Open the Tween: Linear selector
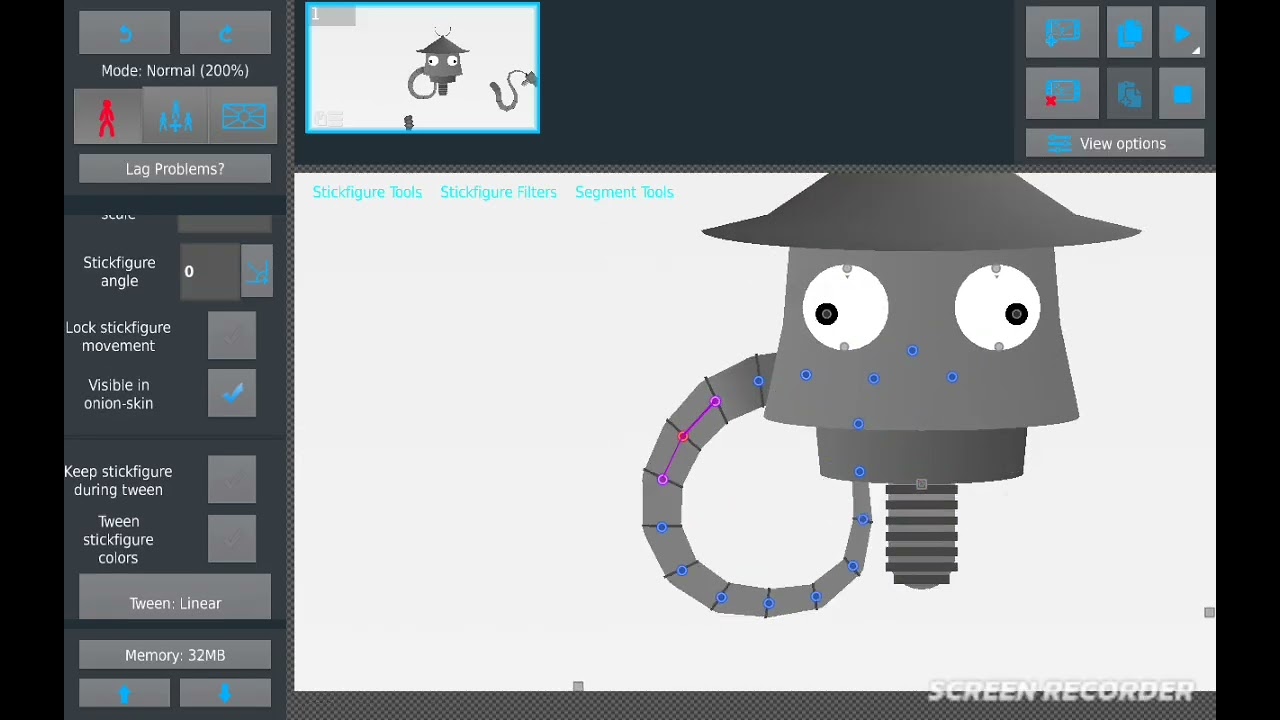The image size is (1280, 720). pos(175,597)
